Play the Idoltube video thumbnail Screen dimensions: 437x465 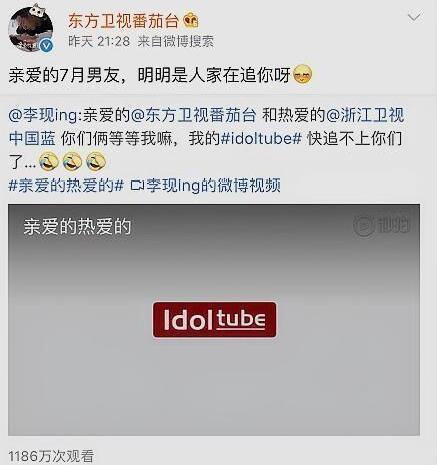pyautogui.click(x=214, y=320)
